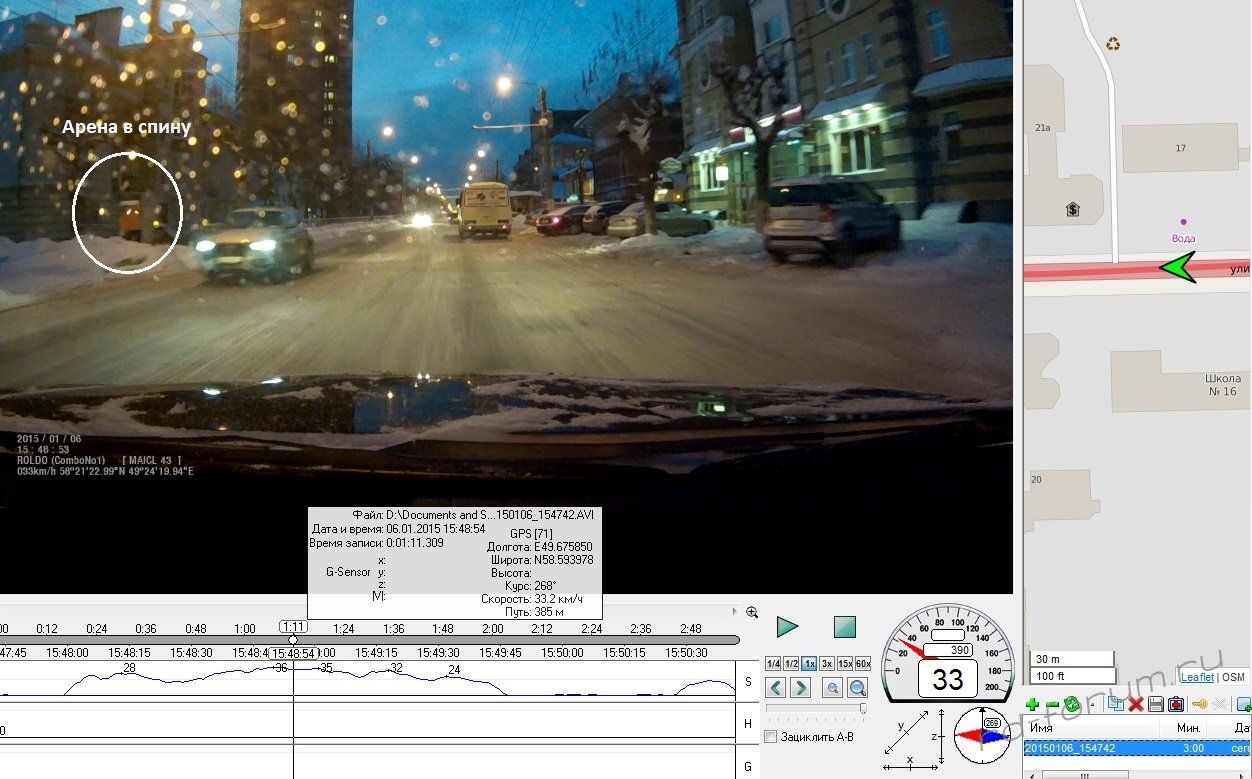Open the Leaflet link on map
This screenshot has height=779, width=1252.
(x=1197, y=677)
